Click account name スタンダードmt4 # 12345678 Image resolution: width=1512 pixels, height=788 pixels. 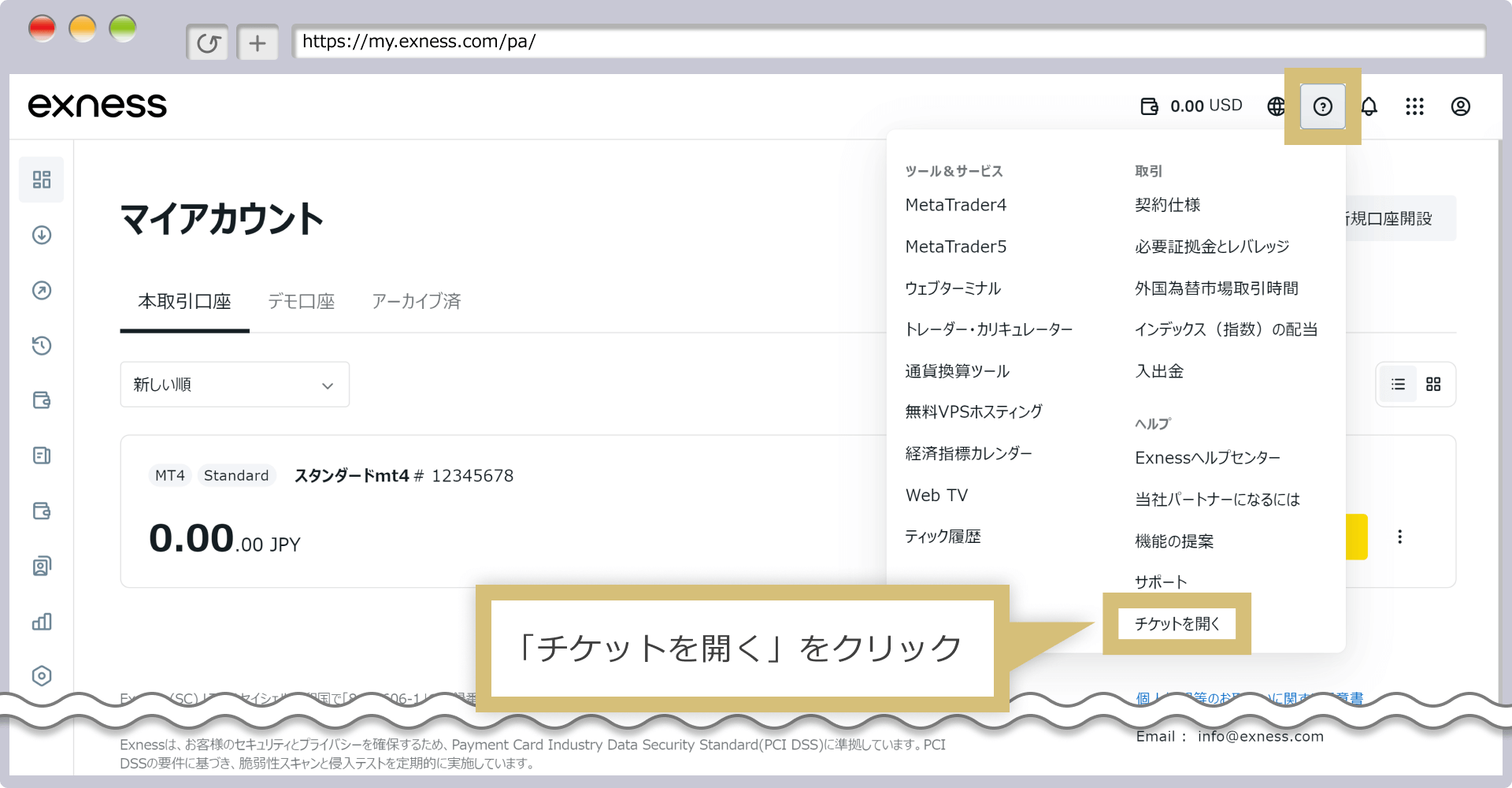pyautogui.click(x=404, y=476)
